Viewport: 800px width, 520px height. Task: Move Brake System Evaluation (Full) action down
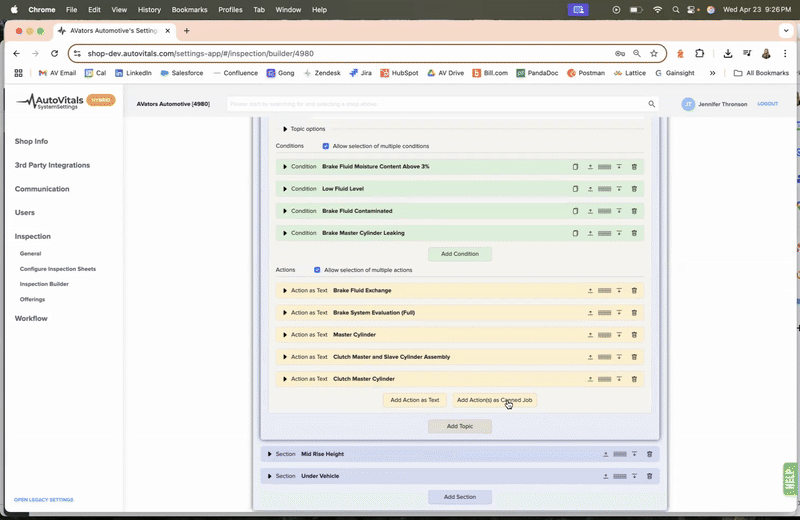pos(619,313)
